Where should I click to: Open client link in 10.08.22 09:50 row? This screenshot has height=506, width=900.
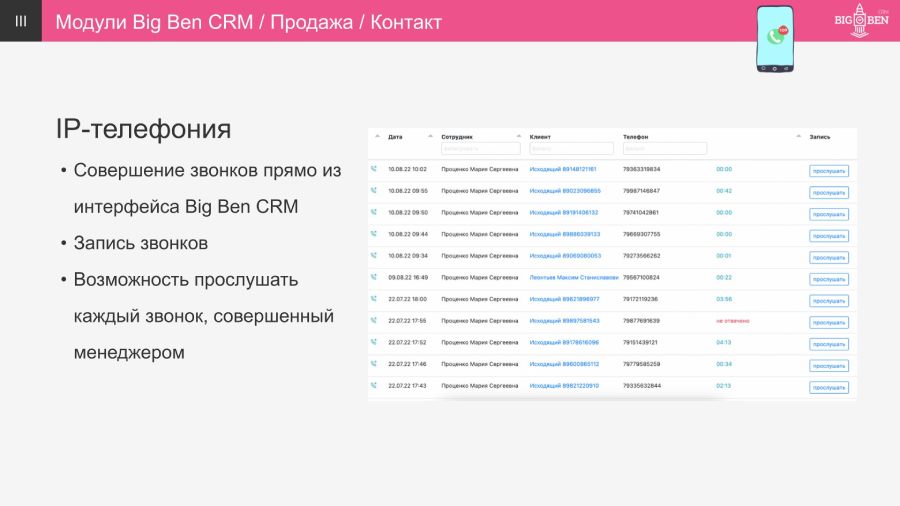coord(564,212)
